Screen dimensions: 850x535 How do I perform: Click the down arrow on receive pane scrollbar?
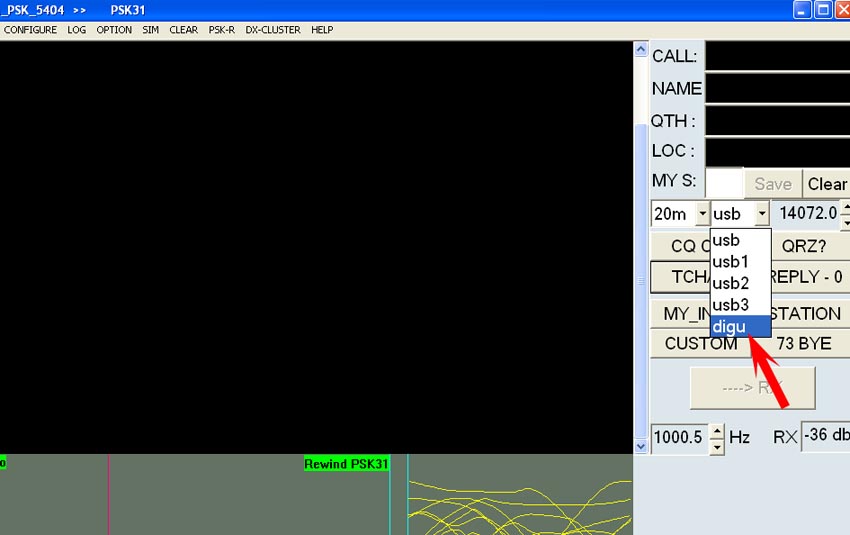point(641,447)
